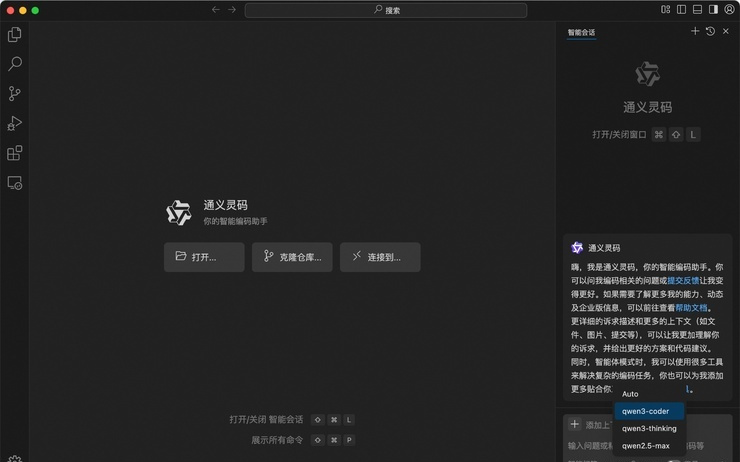Open the Accounts icon in title bar
740x462 pixels.
click(x=729, y=9)
